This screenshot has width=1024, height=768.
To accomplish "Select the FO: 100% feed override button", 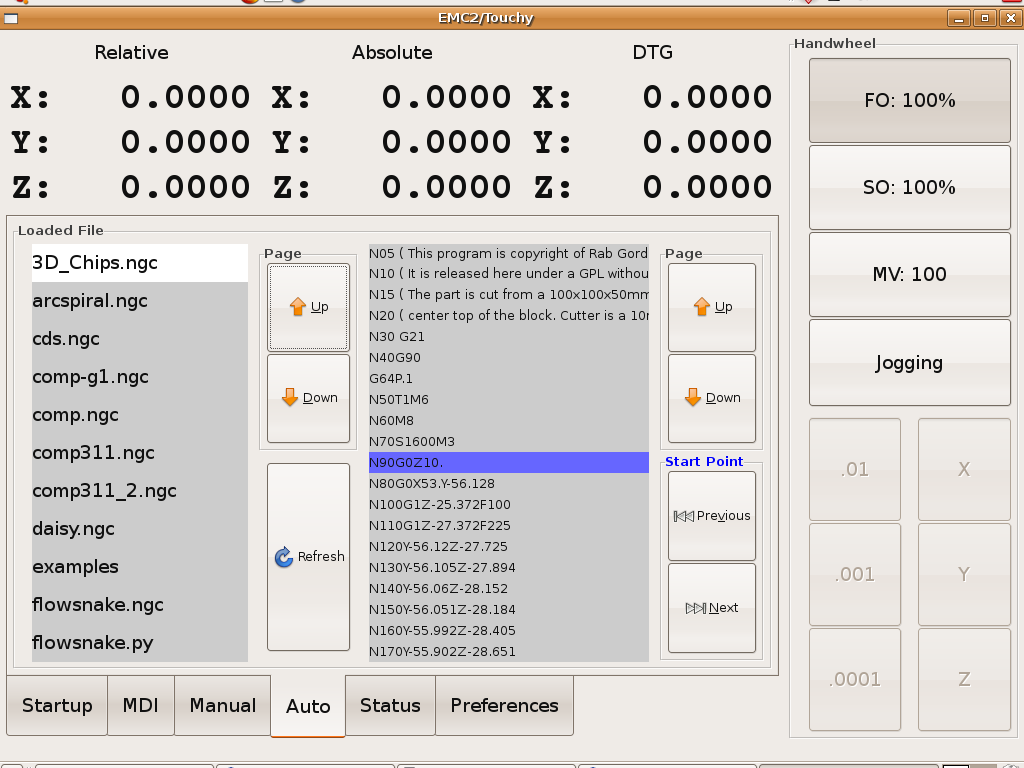I will (x=910, y=100).
